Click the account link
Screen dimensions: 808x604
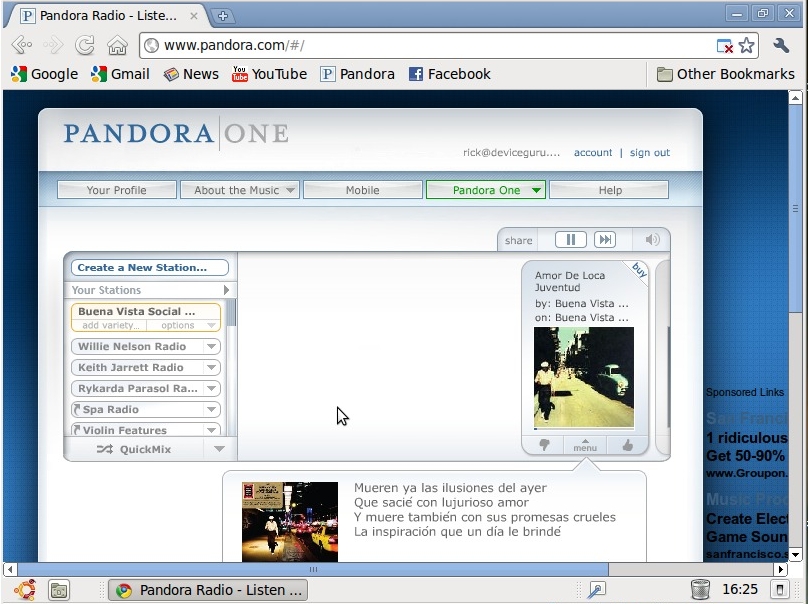[593, 153]
